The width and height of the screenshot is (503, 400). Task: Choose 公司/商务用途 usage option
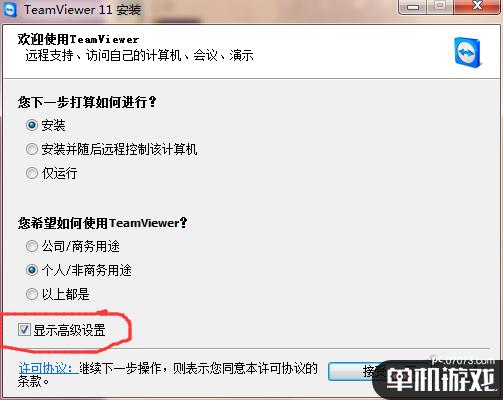point(32,246)
